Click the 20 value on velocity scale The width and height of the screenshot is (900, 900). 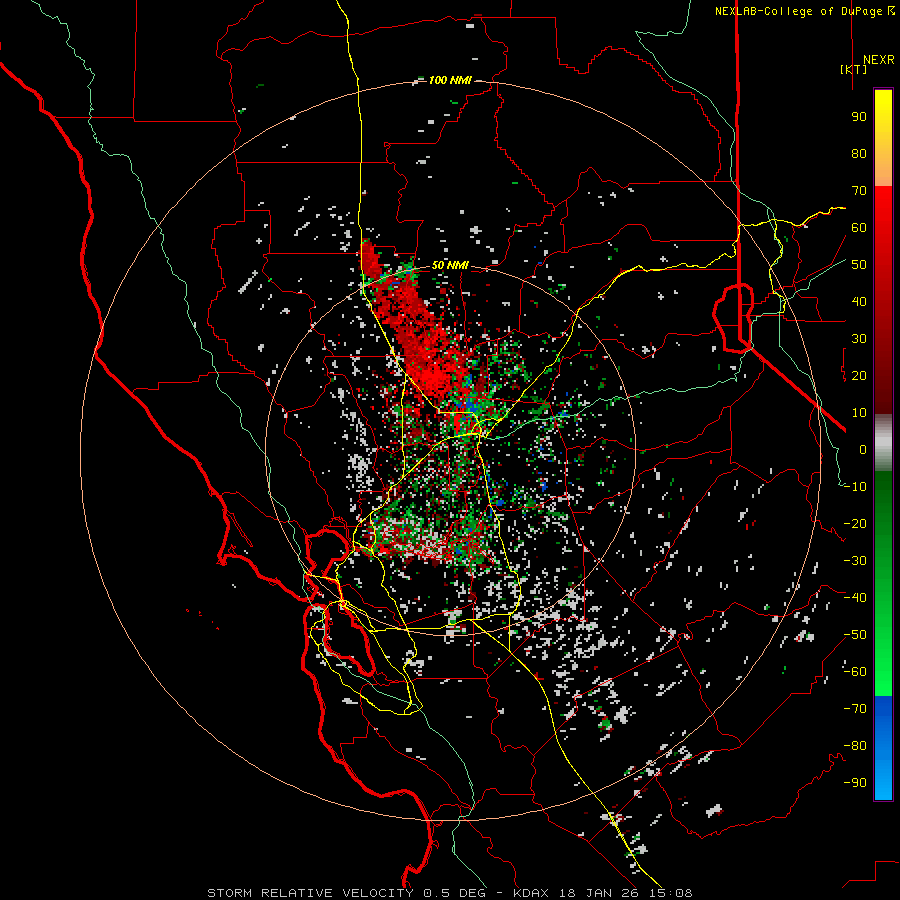click(x=859, y=375)
